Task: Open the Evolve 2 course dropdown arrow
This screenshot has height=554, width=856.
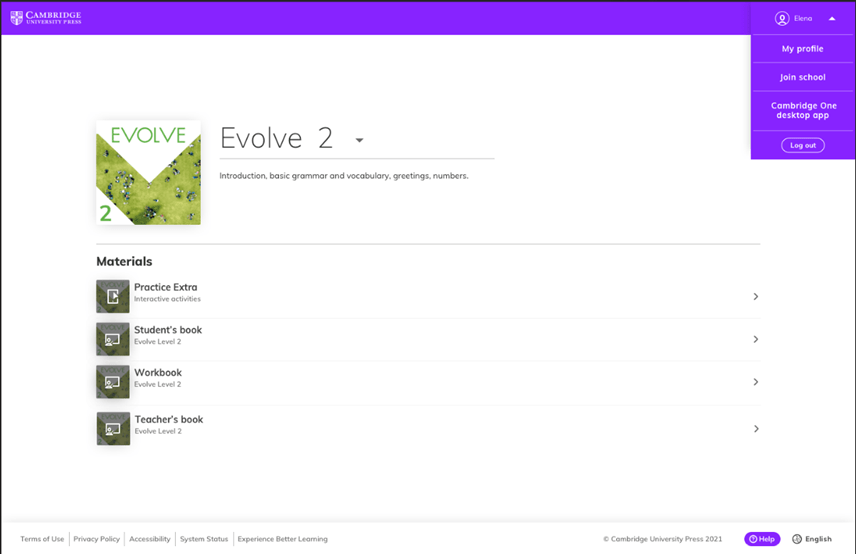Action: 359,140
